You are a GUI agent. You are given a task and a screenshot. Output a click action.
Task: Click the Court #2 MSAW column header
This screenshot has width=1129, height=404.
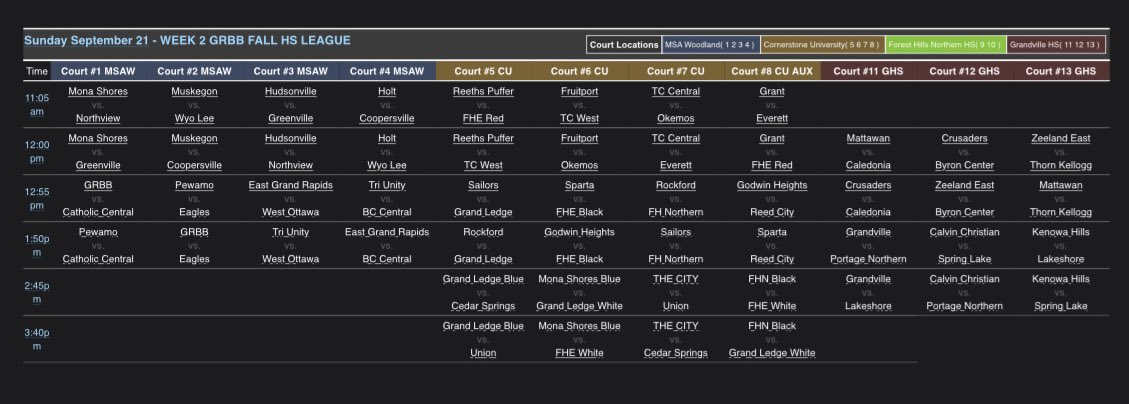[x=194, y=71]
